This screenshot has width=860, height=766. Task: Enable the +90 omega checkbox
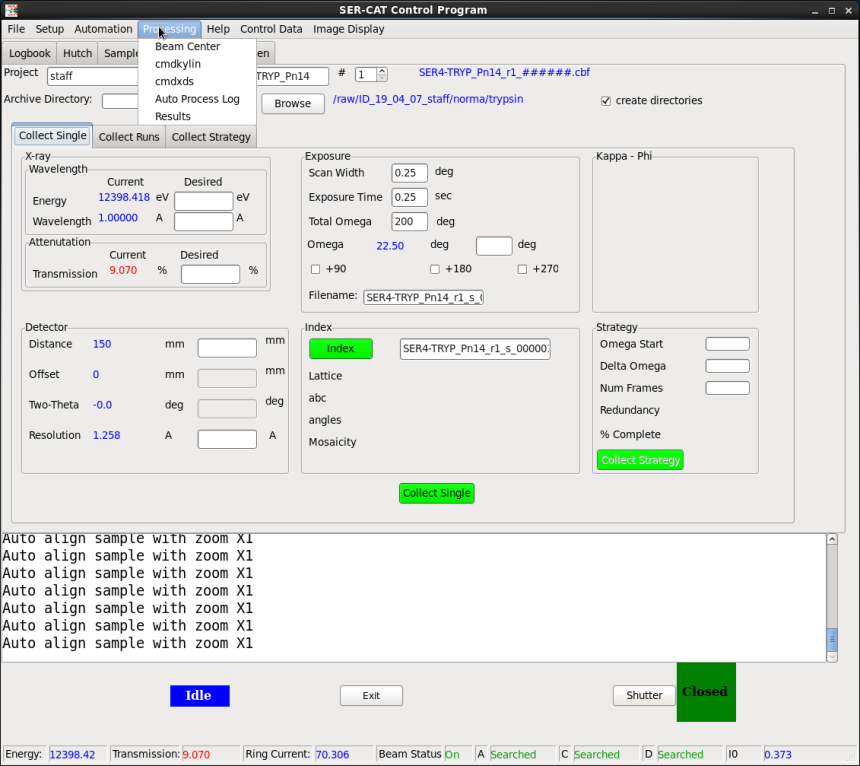[316, 269]
